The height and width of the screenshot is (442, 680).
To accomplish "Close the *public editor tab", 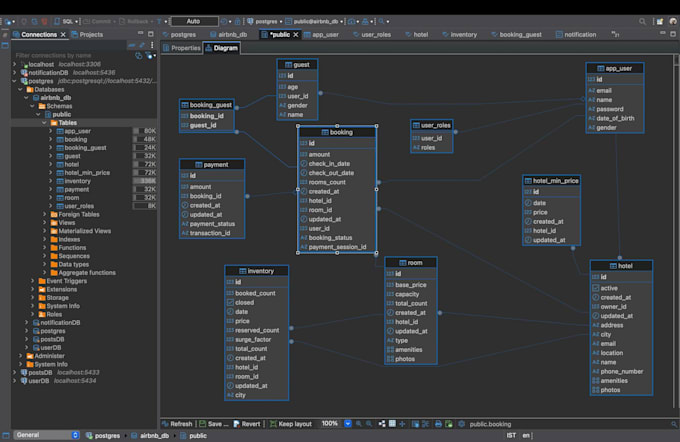I will pyautogui.click(x=296, y=34).
